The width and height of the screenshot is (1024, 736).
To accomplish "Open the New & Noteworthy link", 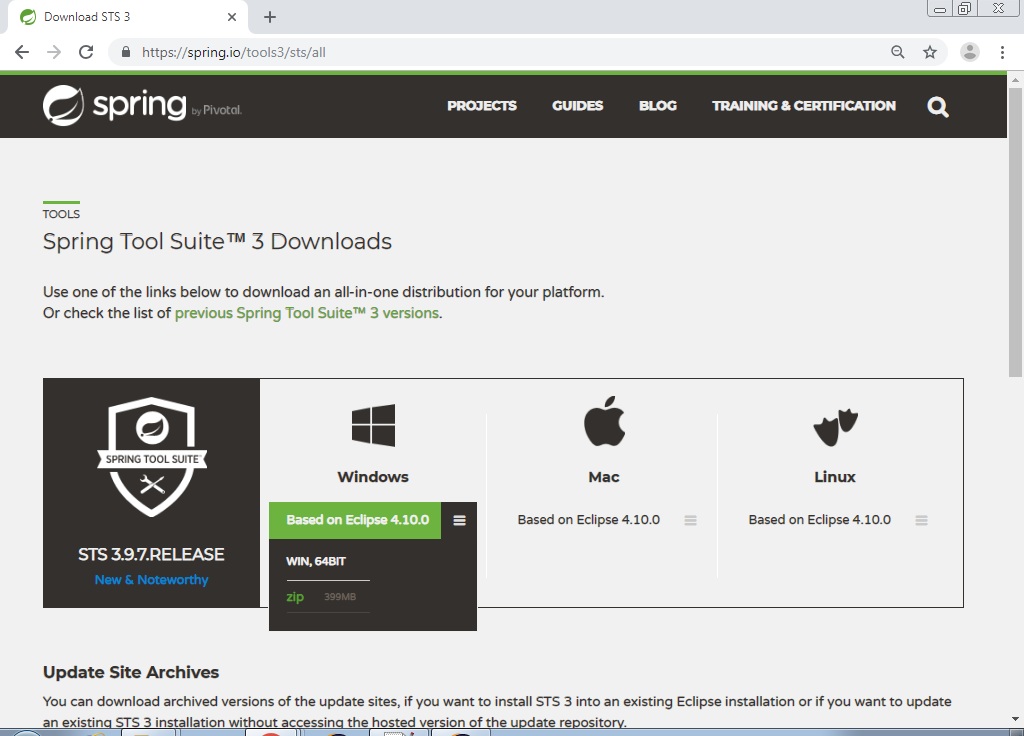I will coord(151,580).
